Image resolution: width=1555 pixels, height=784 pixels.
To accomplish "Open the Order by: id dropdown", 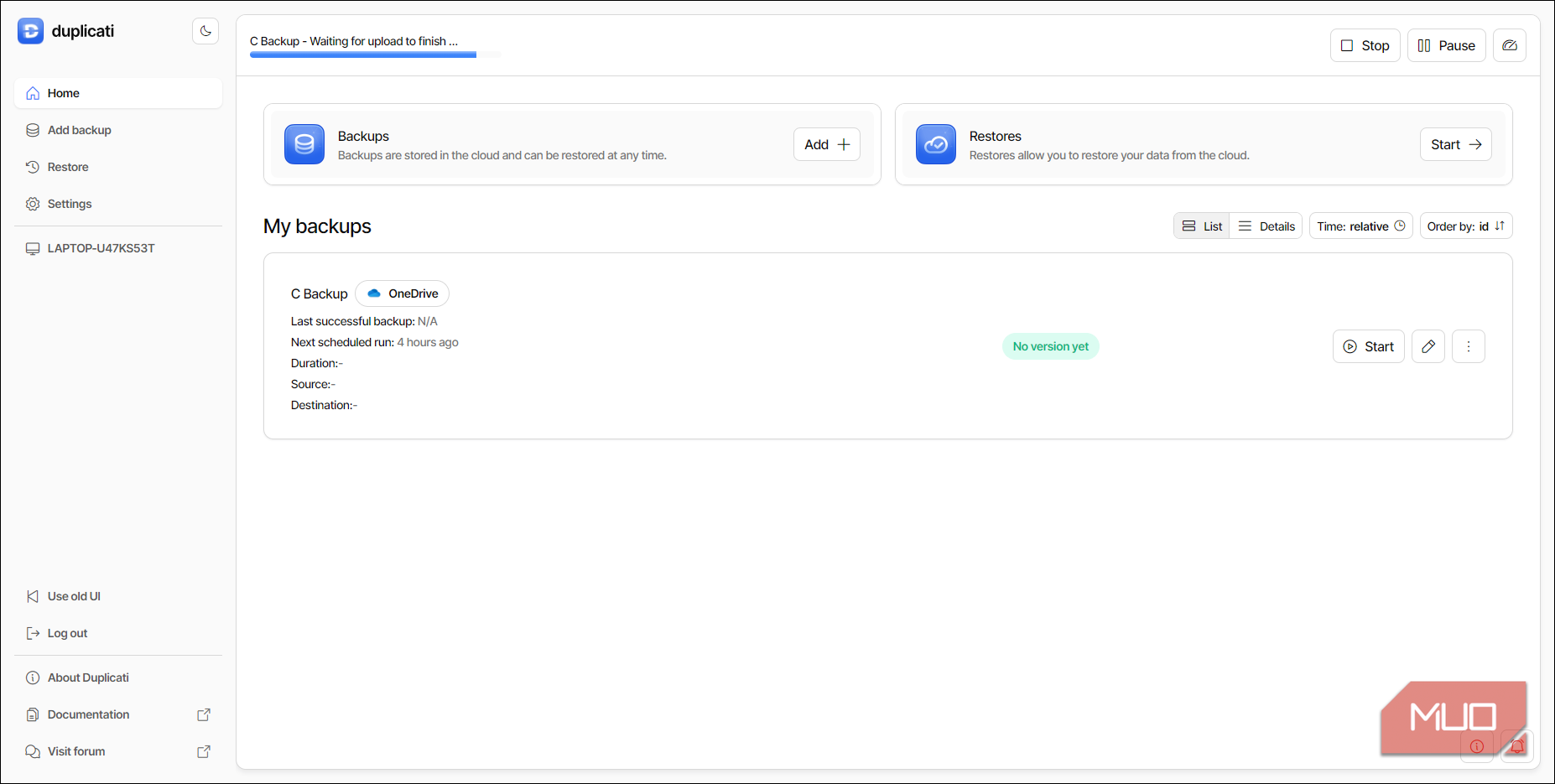I will [x=1466, y=226].
